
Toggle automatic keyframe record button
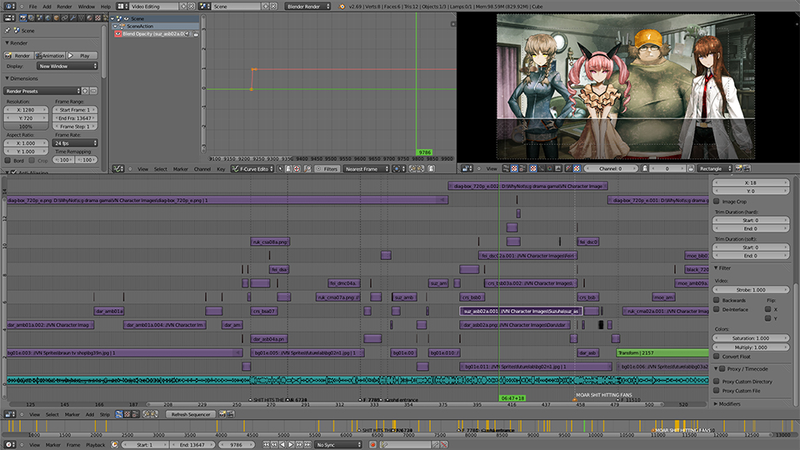(373, 444)
